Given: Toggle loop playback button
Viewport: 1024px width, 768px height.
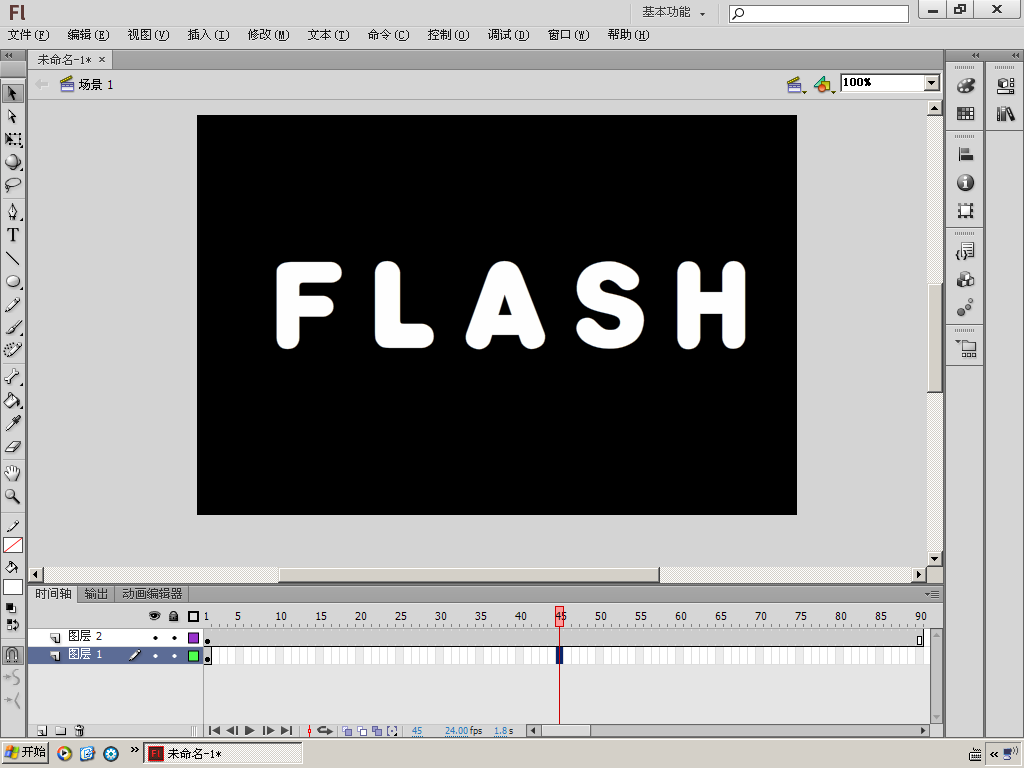Looking at the screenshot, I should pos(325,731).
